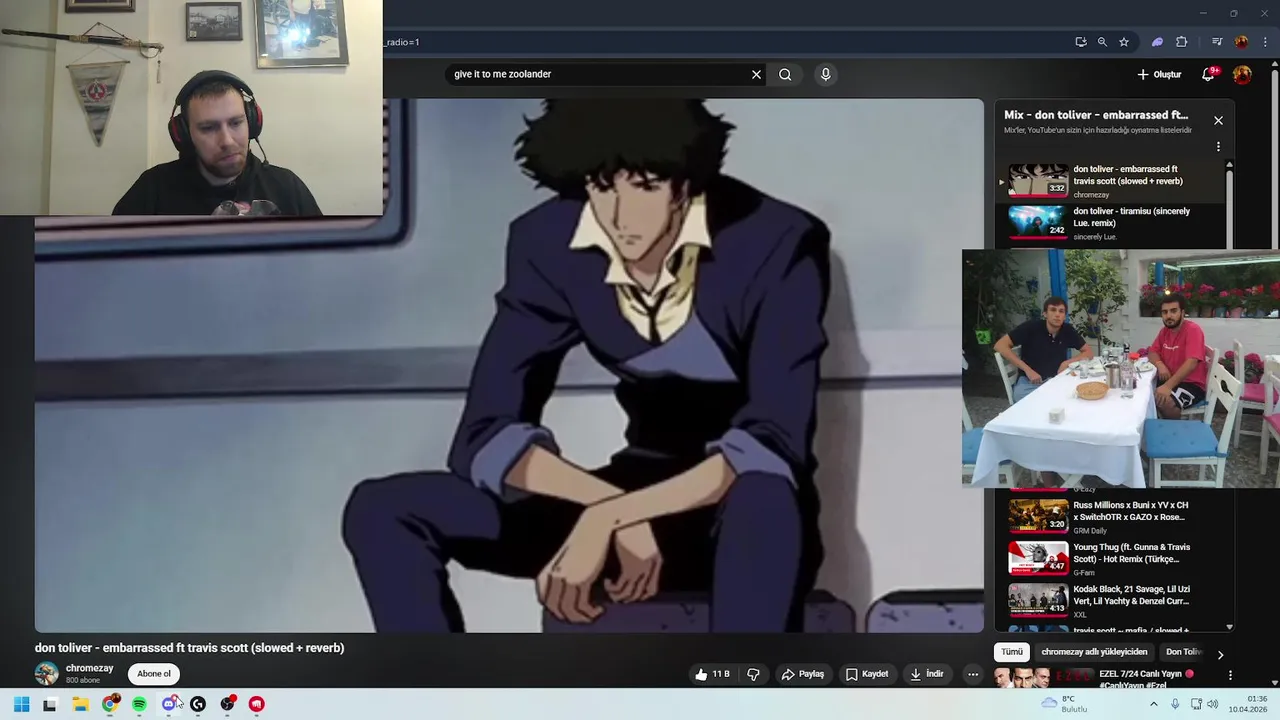This screenshot has height=720, width=1280.
Task: Create content with the Oluştur button
Action: [1159, 74]
